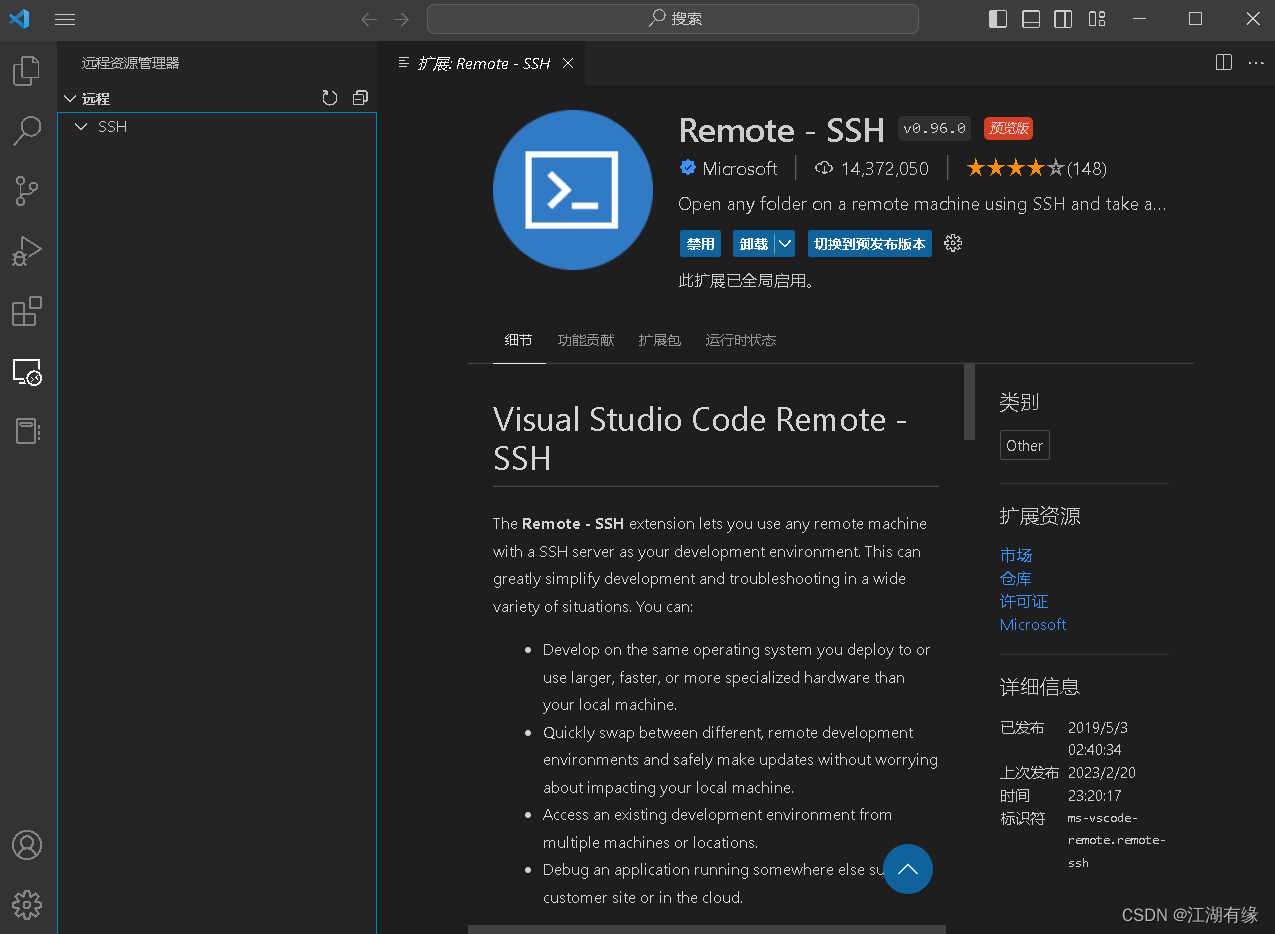
Task: Open the Run and Debug view
Action: pyautogui.click(x=27, y=251)
